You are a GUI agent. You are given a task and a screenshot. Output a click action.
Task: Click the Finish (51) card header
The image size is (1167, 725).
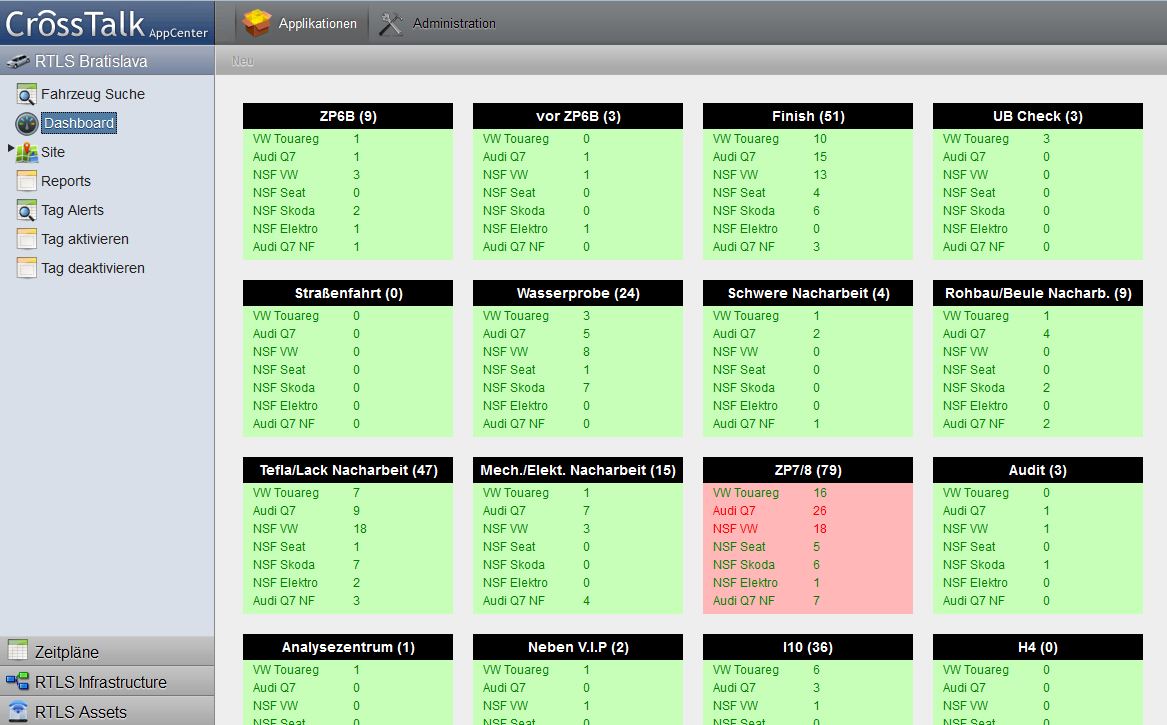pos(808,116)
